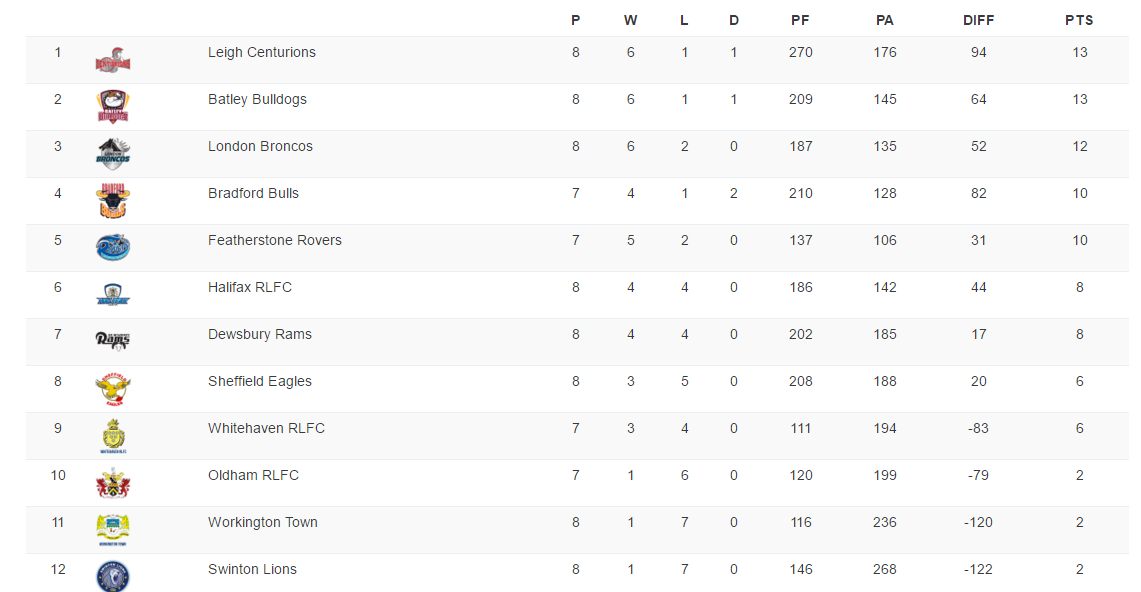Click the PTS column header
1141x592 pixels.
(1079, 20)
